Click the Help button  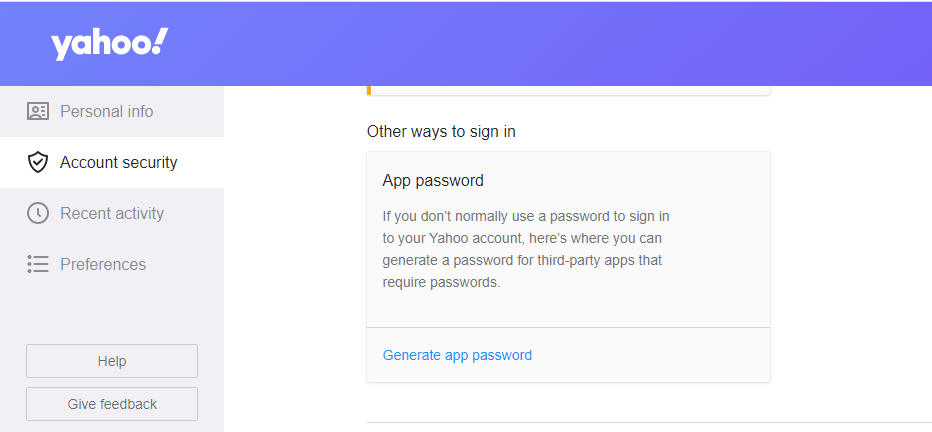point(112,361)
